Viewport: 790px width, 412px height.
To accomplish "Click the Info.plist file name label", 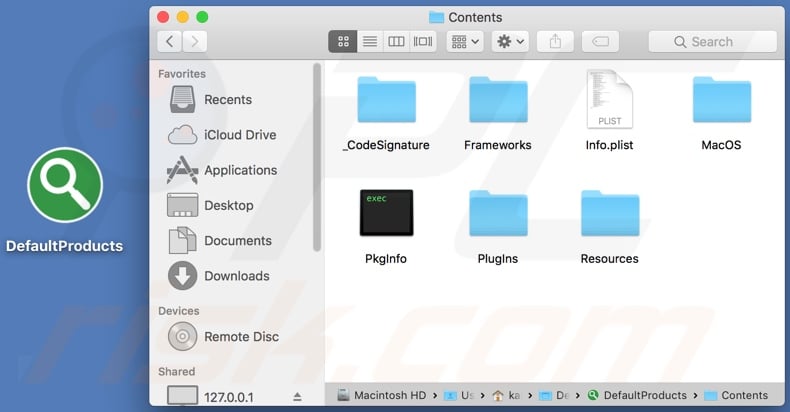I will 609,145.
